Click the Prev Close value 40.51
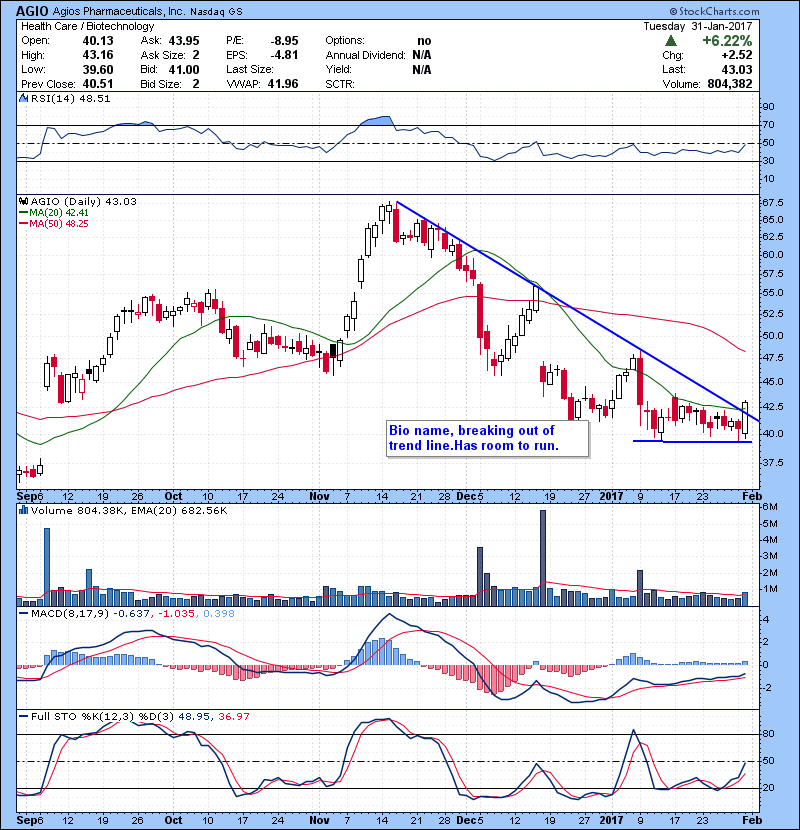 coord(98,84)
